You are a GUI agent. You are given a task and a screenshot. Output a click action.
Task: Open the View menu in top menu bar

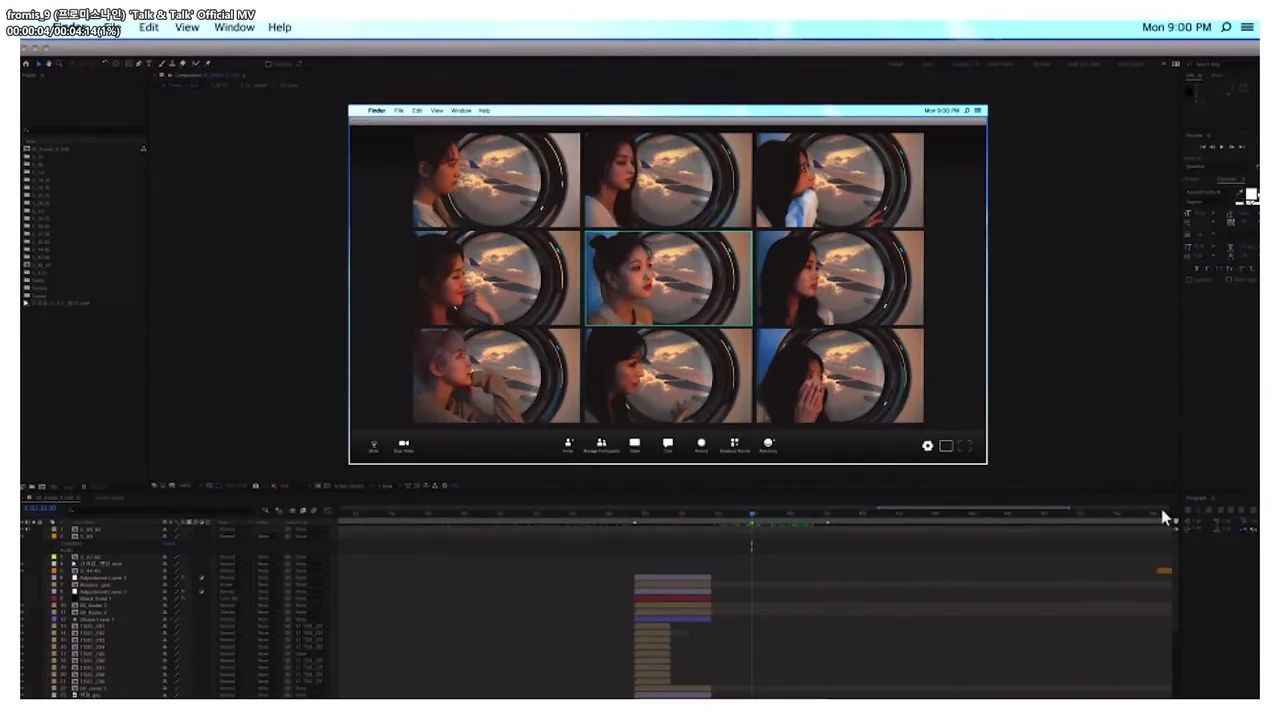click(x=187, y=27)
